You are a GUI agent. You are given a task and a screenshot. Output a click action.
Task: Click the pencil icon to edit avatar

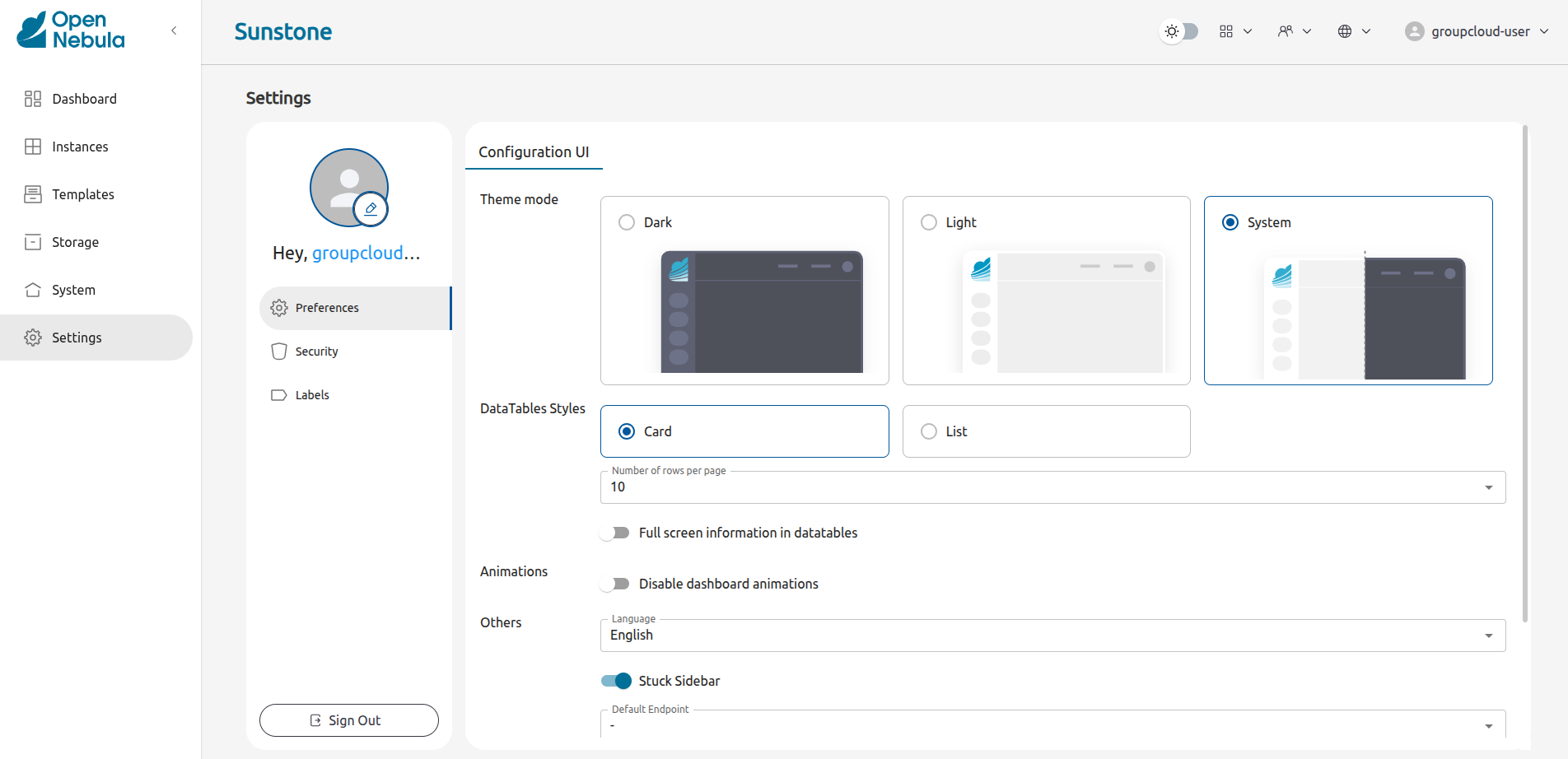tap(371, 208)
